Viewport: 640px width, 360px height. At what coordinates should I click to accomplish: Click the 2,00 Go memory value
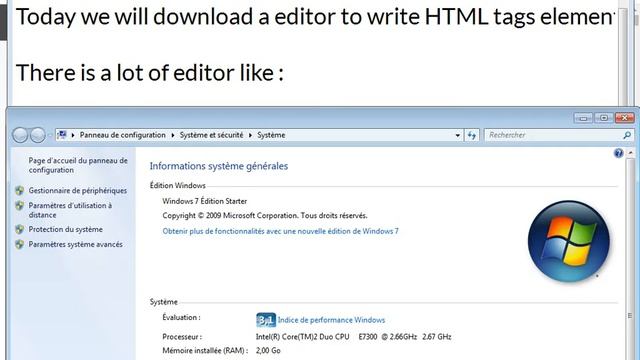click(268, 351)
